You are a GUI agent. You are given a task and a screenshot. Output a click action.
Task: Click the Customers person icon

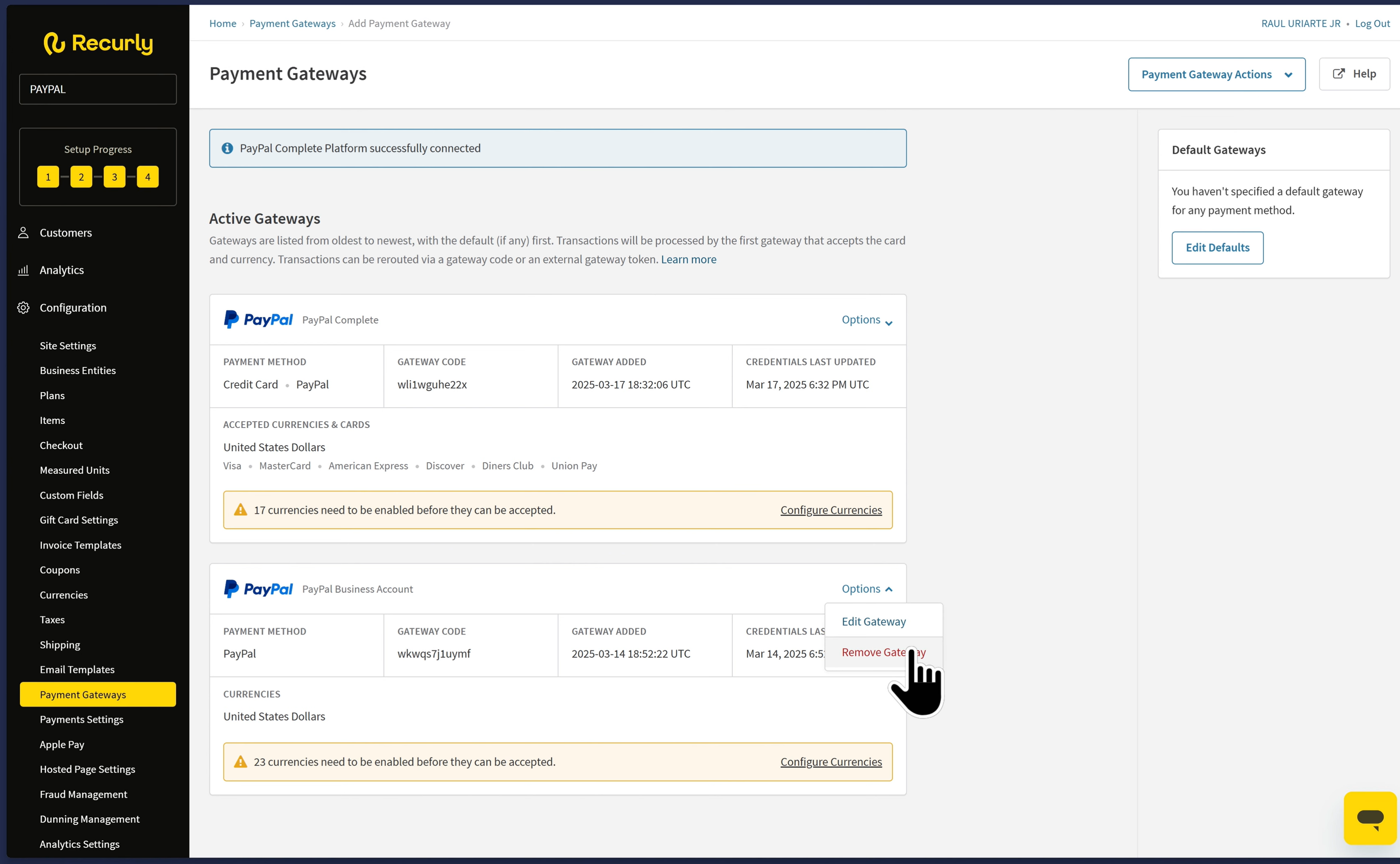(x=23, y=233)
